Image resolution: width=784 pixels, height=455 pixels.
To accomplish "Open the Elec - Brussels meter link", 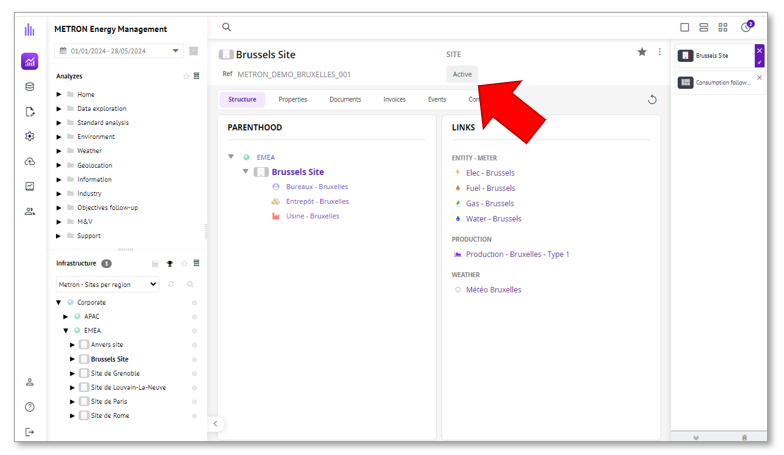I will click(490, 173).
